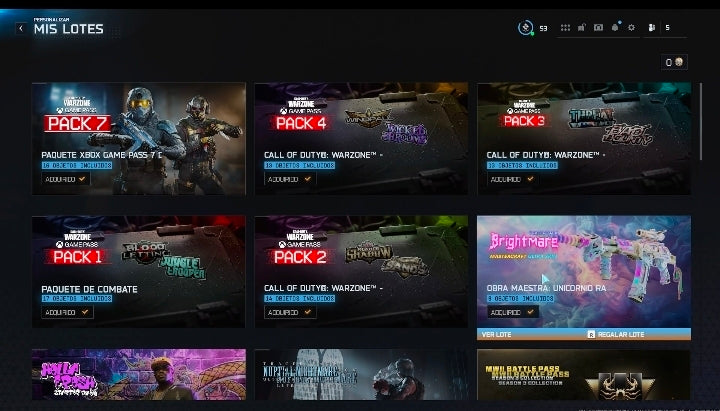Click the Adquirido badge on the Brightmare card

[512, 312]
